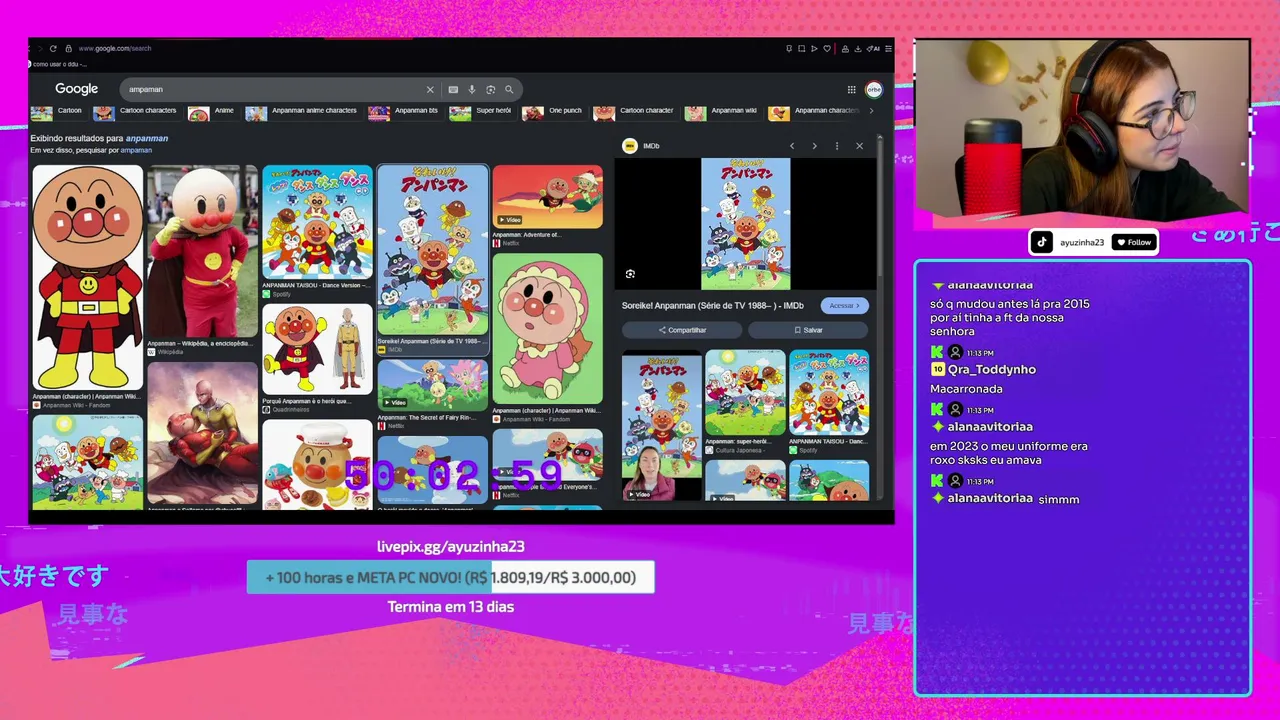1280x720 pixels.
Task: Select the Anpanman bts filter chip
Action: (x=404, y=112)
